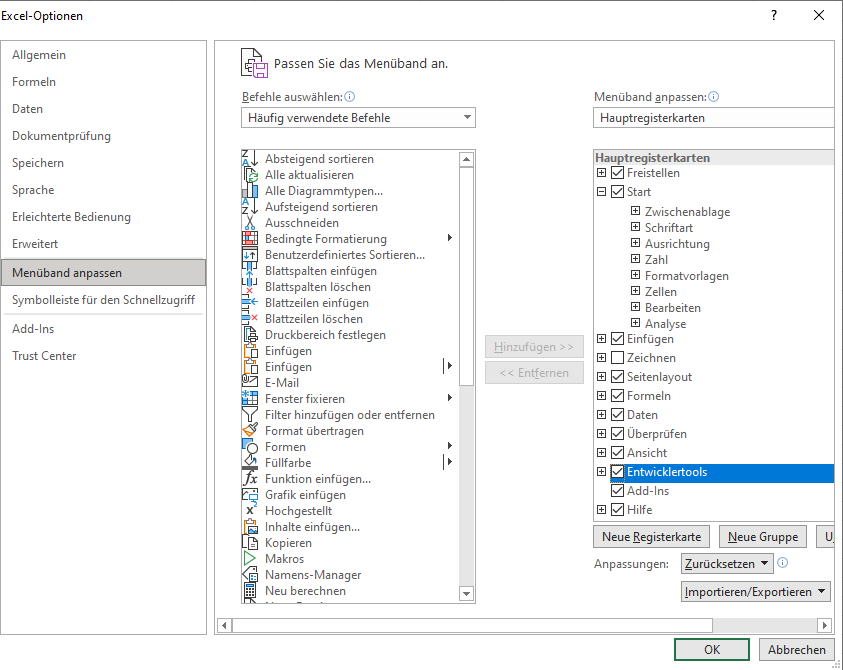Viewport: 843px width, 670px height.
Task: Uncheck the Add-Ins tab checkbox
Action: point(618,491)
